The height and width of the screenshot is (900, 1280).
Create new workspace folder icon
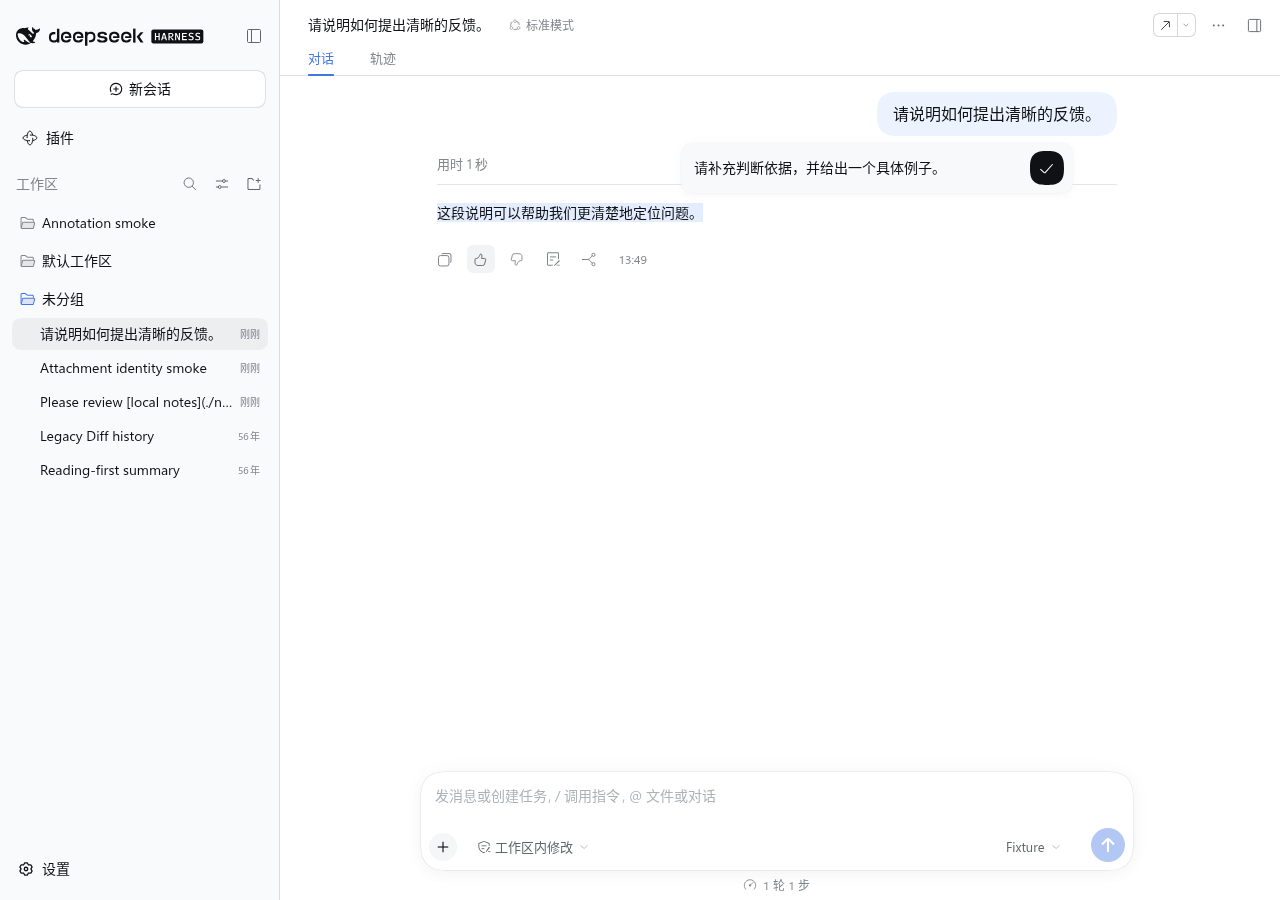[254, 184]
